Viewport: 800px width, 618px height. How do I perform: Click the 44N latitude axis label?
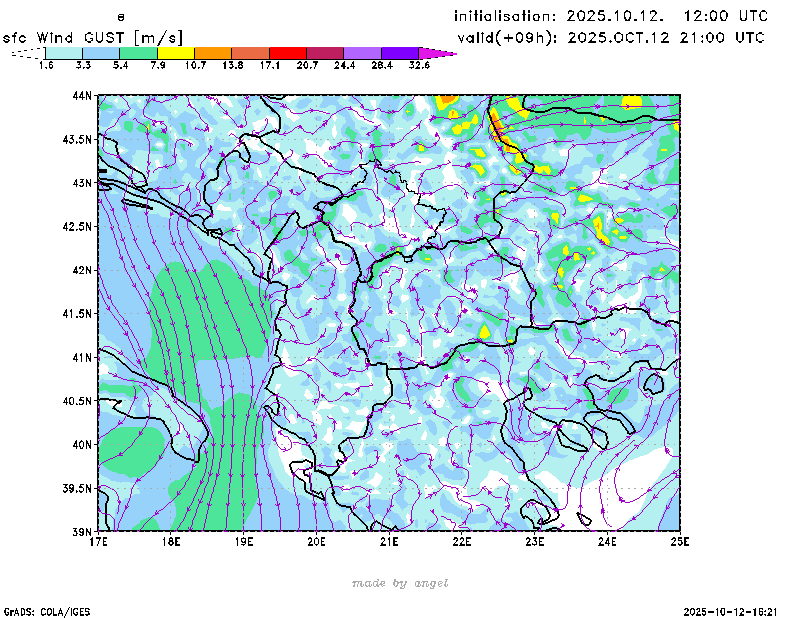82,96
